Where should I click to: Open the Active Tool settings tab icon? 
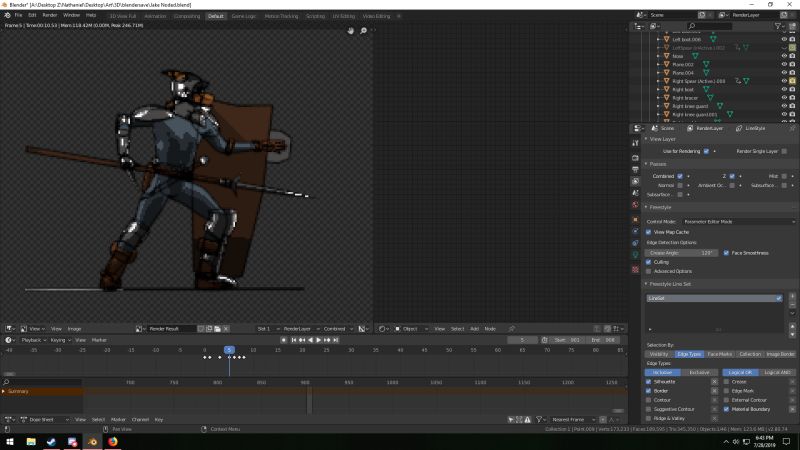(x=635, y=143)
